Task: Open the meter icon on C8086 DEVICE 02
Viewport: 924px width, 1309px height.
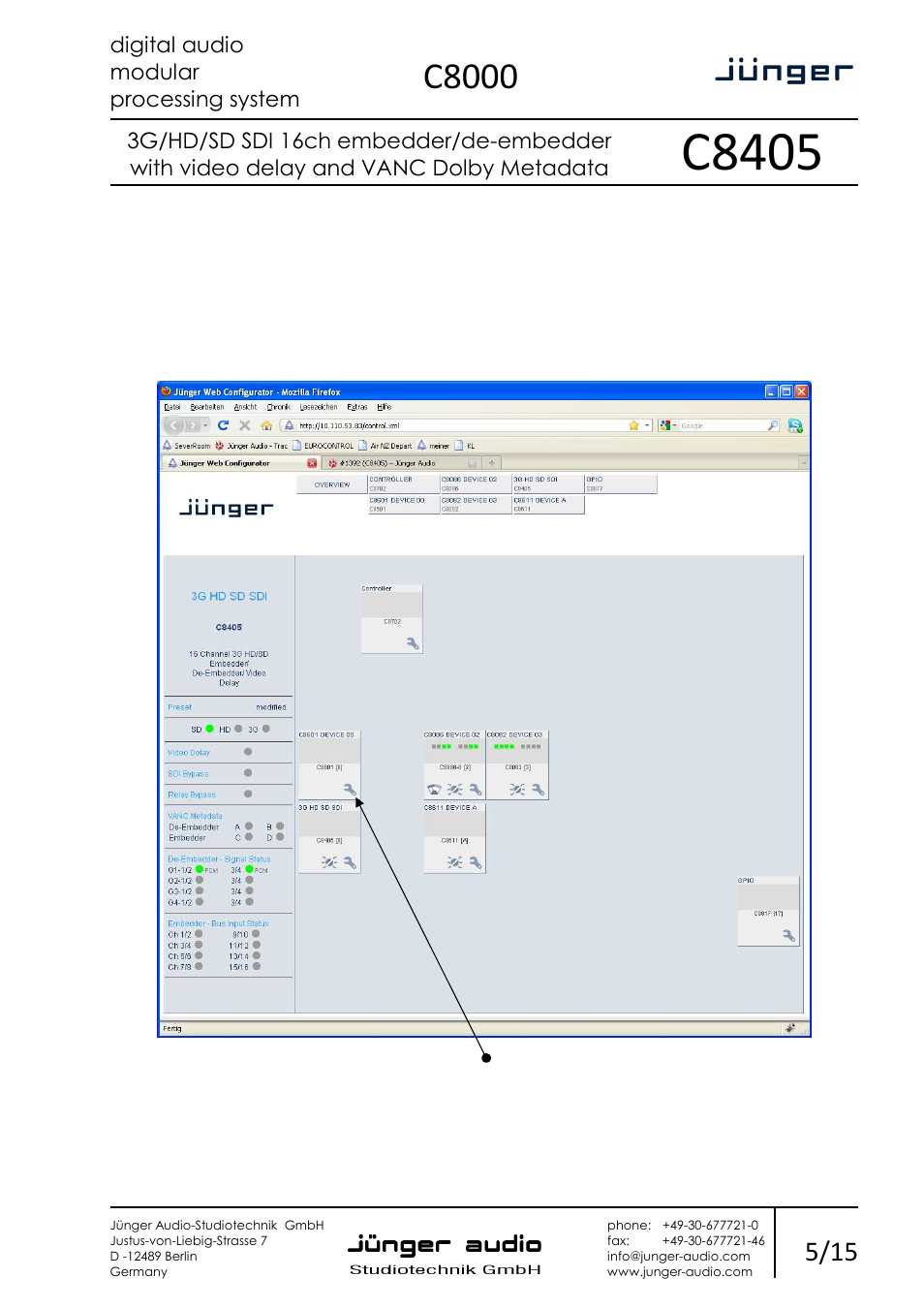Action: point(434,790)
